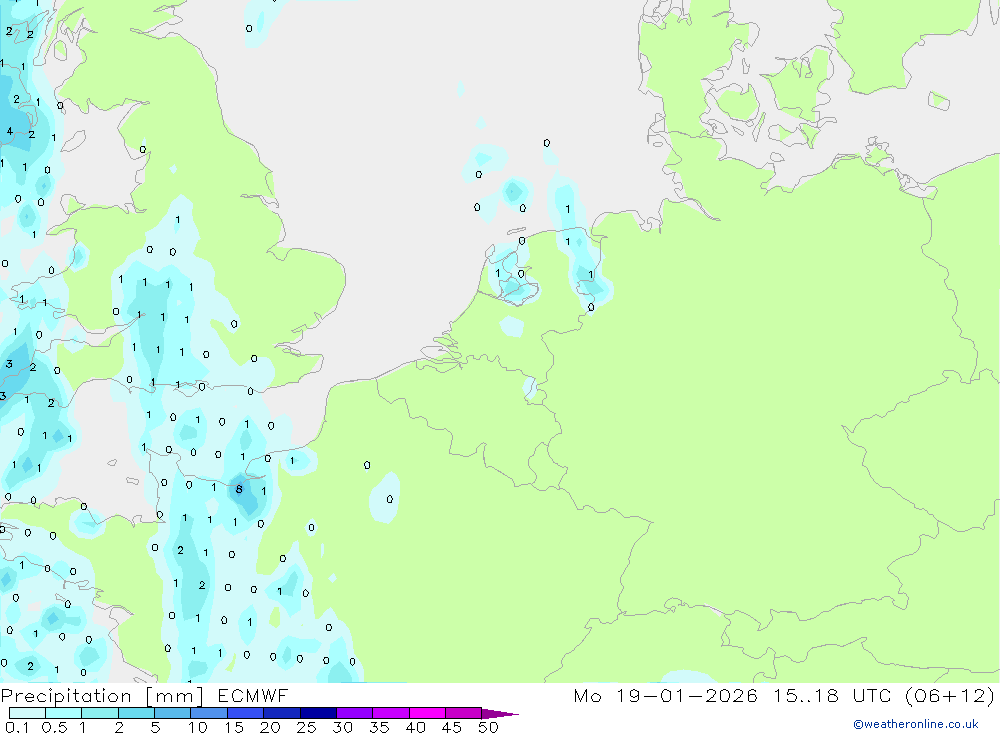Screen dimensions: 1000x733
Task: Click the above-50 arrow tip of legend
Action: point(500,713)
